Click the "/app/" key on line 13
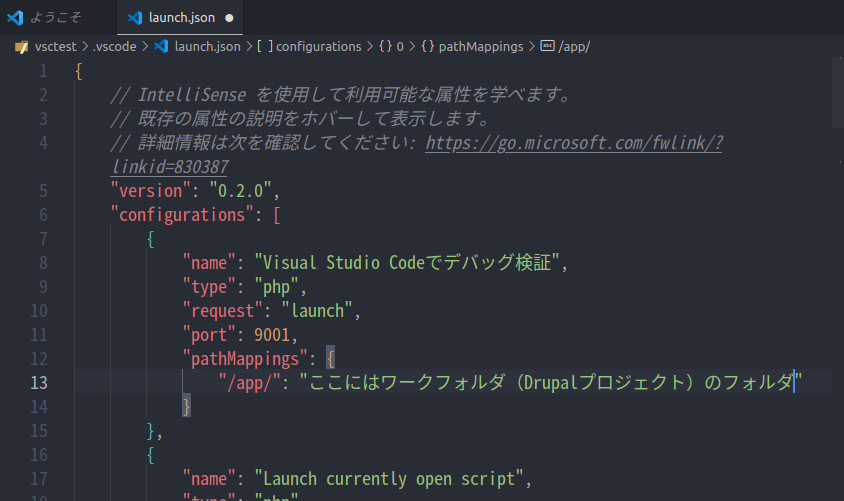 [250, 383]
